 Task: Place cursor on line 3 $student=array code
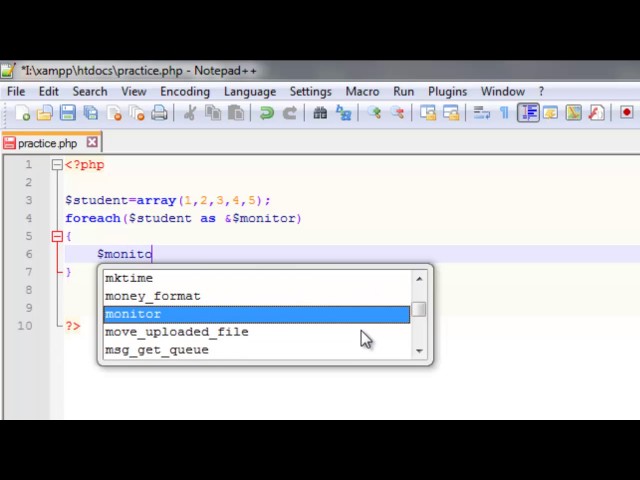tap(168, 200)
